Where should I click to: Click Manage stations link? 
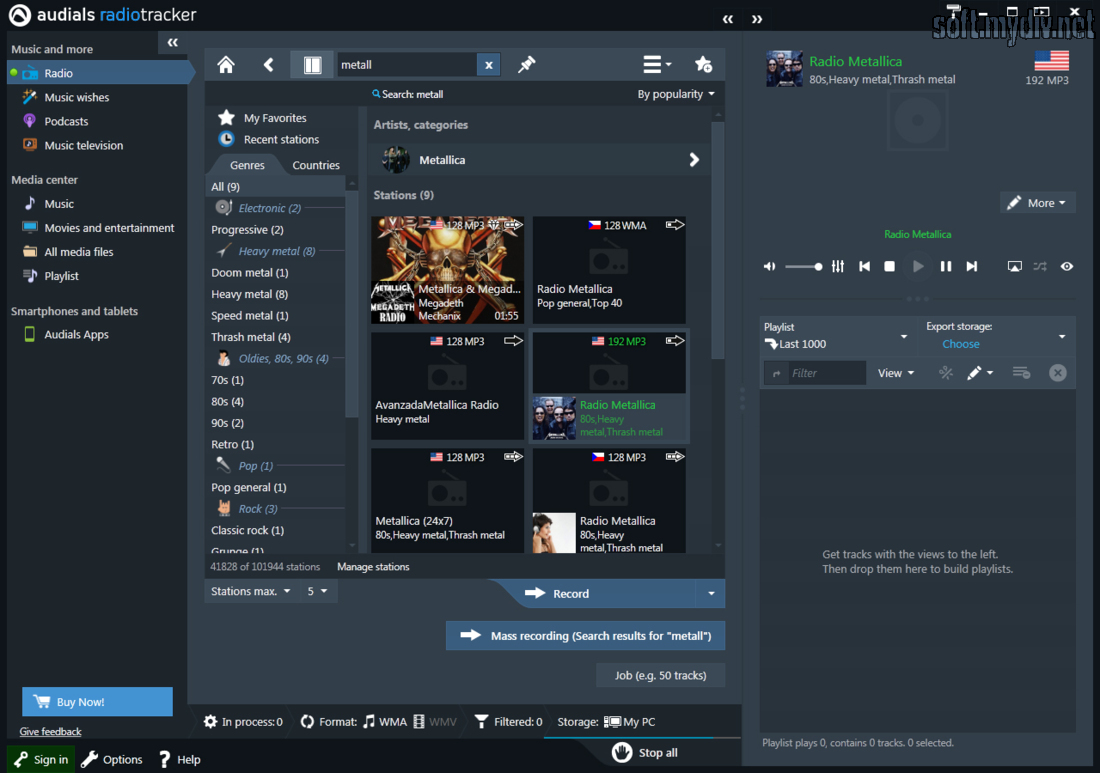point(373,567)
